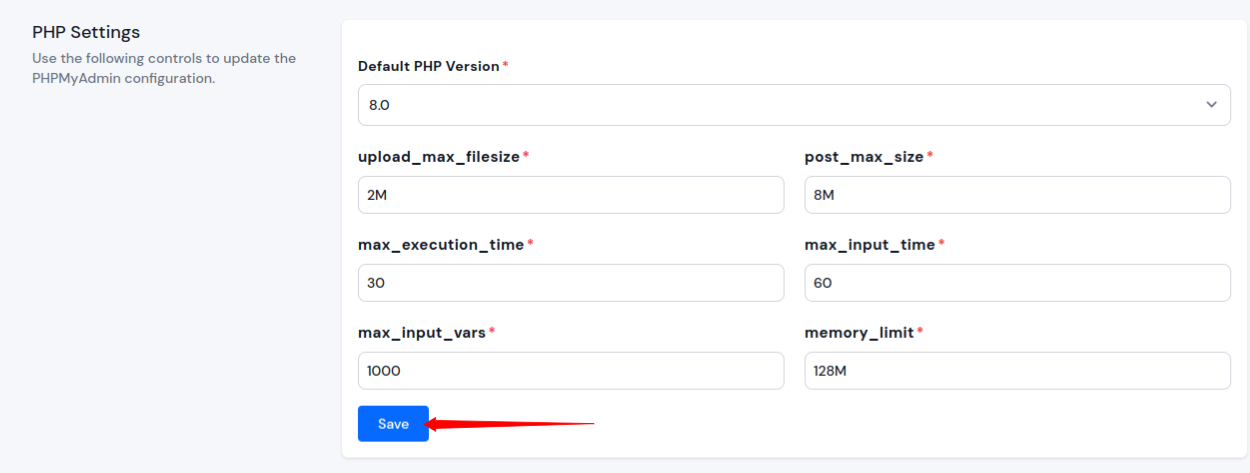The image size is (1250, 473).
Task: Click the max_execution_time label text
Action: click(x=441, y=245)
